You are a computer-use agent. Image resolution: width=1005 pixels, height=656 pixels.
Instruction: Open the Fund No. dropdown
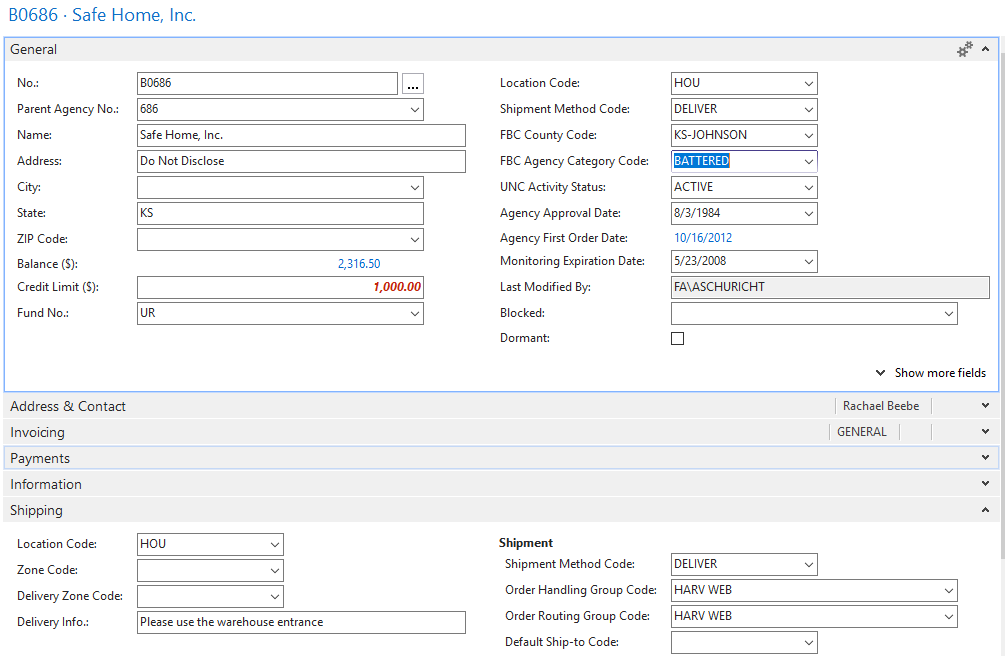415,313
